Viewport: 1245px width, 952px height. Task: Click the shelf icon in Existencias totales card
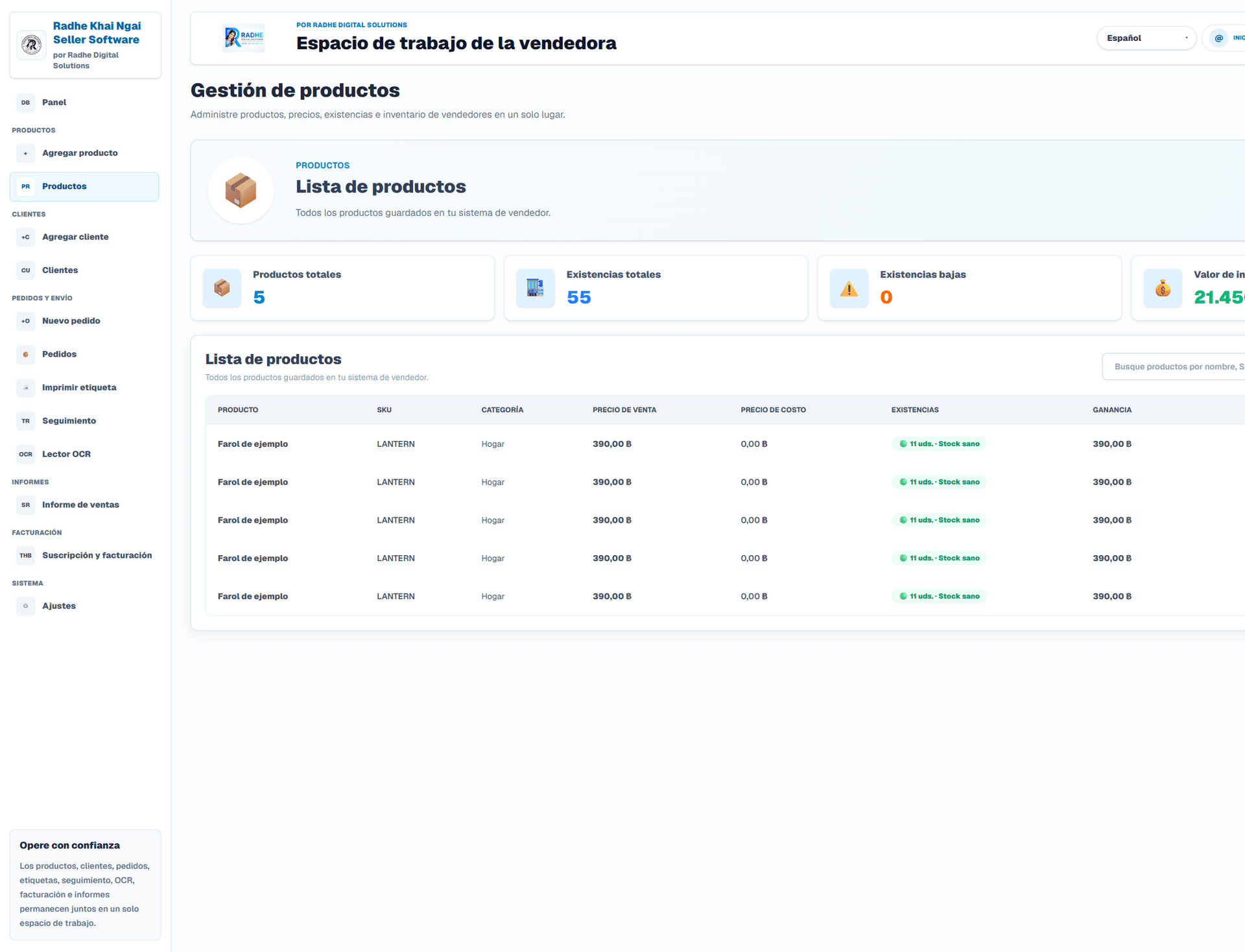coord(535,288)
